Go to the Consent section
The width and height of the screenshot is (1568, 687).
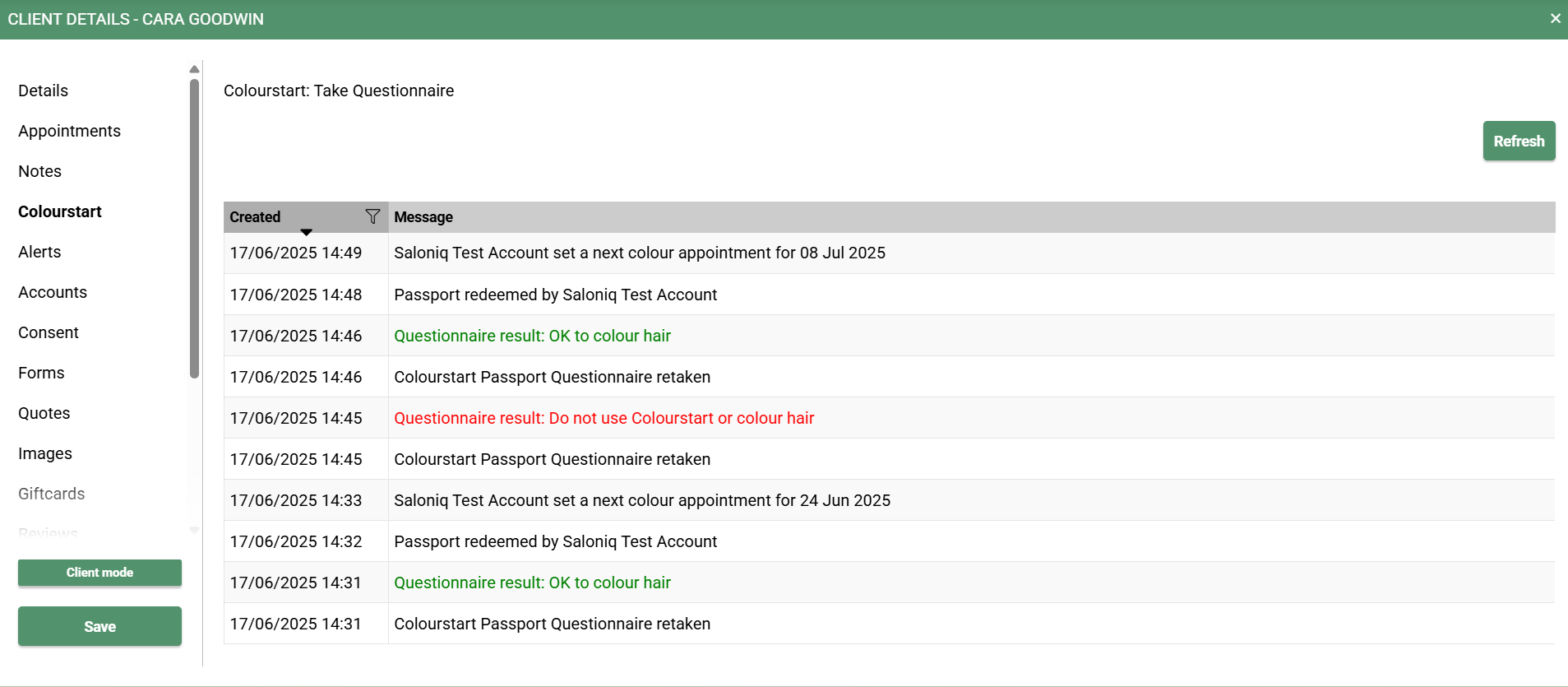(x=49, y=332)
